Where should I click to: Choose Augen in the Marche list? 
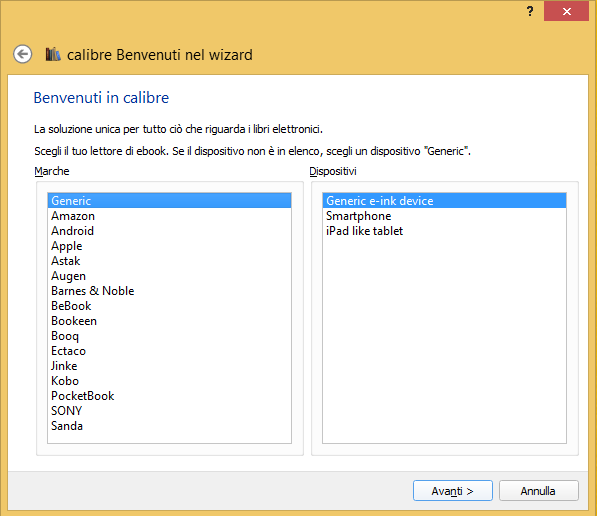169,276
